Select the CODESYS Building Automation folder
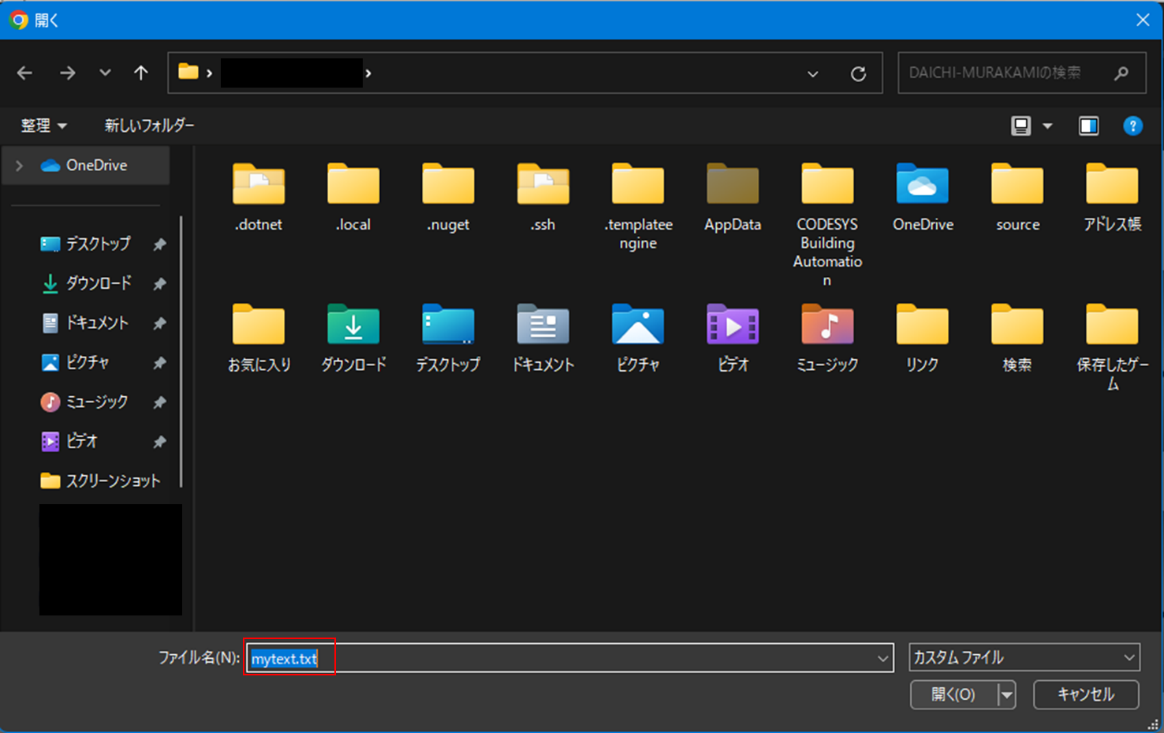The height and width of the screenshot is (733, 1164). click(827, 225)
